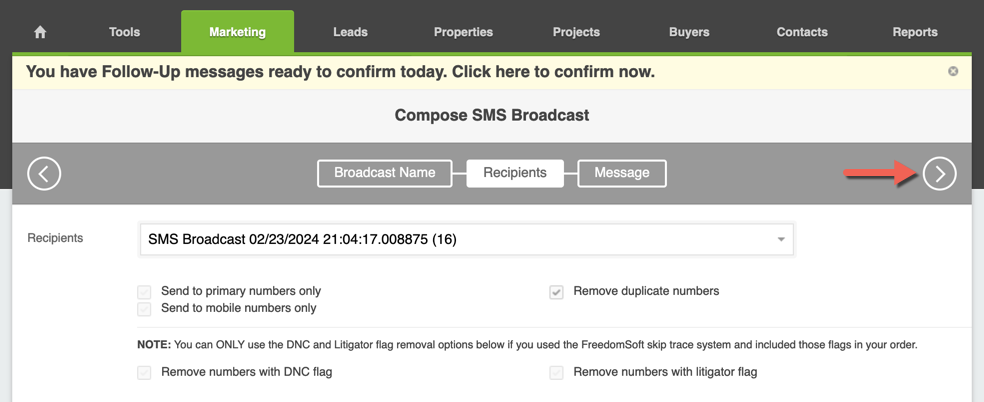This screenshot has height=402, width=984.
Task: Open the Marketing tab
Action: click(x=237, y=31)
